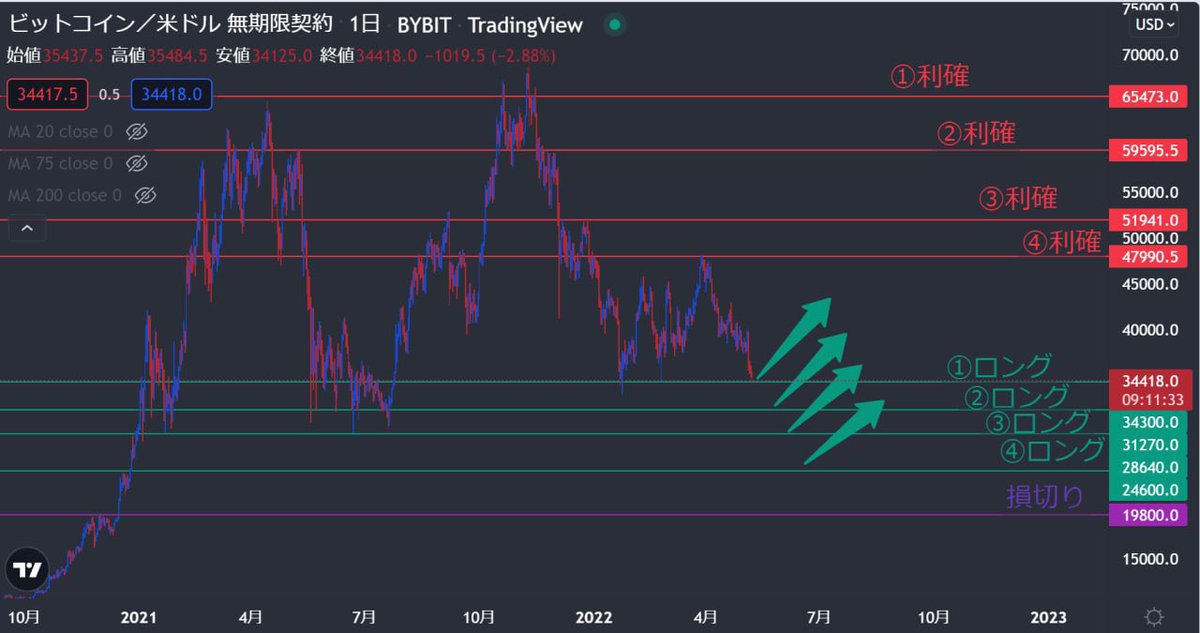The image size is (1200, 633).
Task: Click the current price 34418.0 label
Action: (x=1150, y=381)
